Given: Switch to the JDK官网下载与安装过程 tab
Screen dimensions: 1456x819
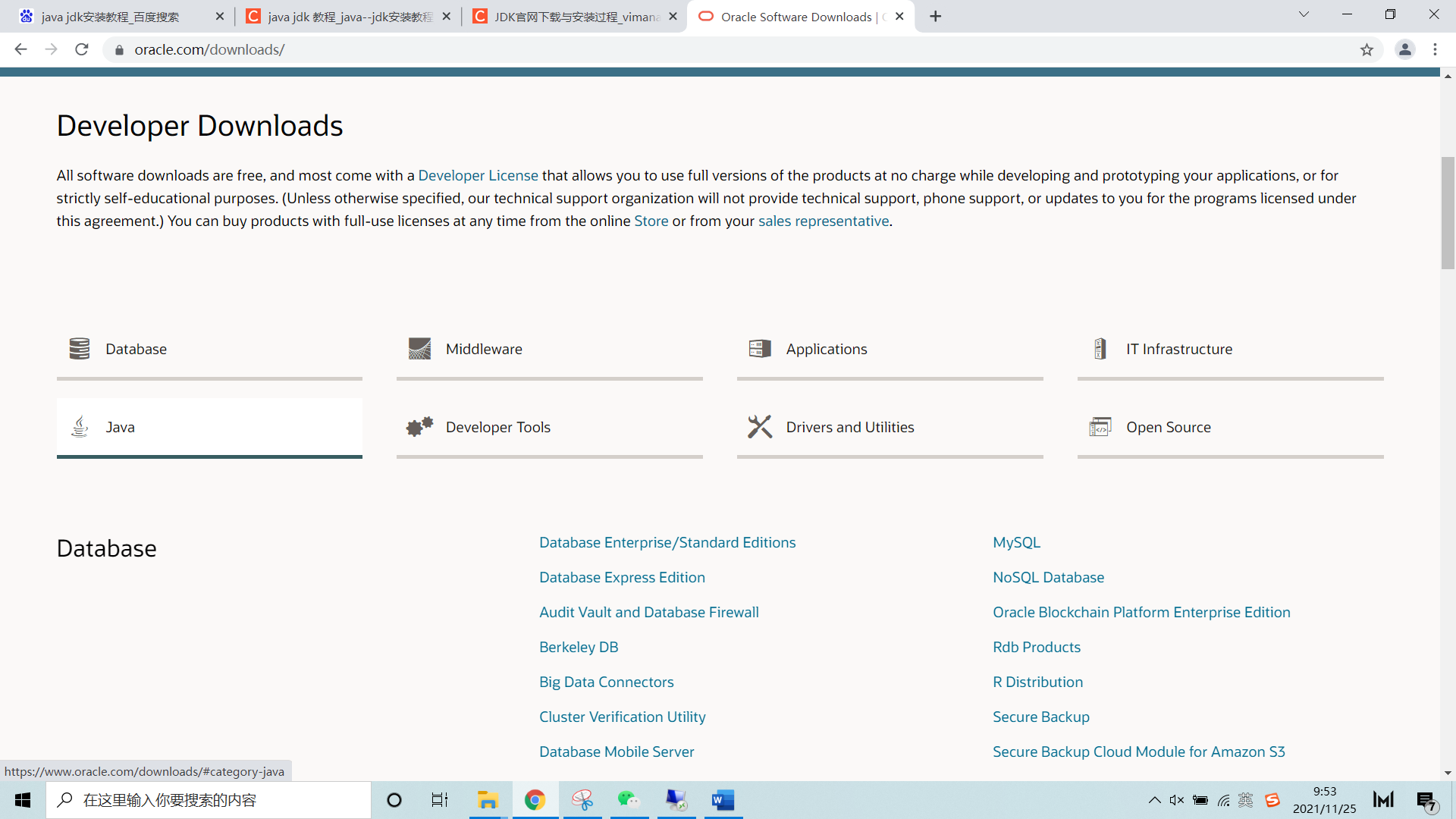Looking at the screenshot, I should 575,17.
